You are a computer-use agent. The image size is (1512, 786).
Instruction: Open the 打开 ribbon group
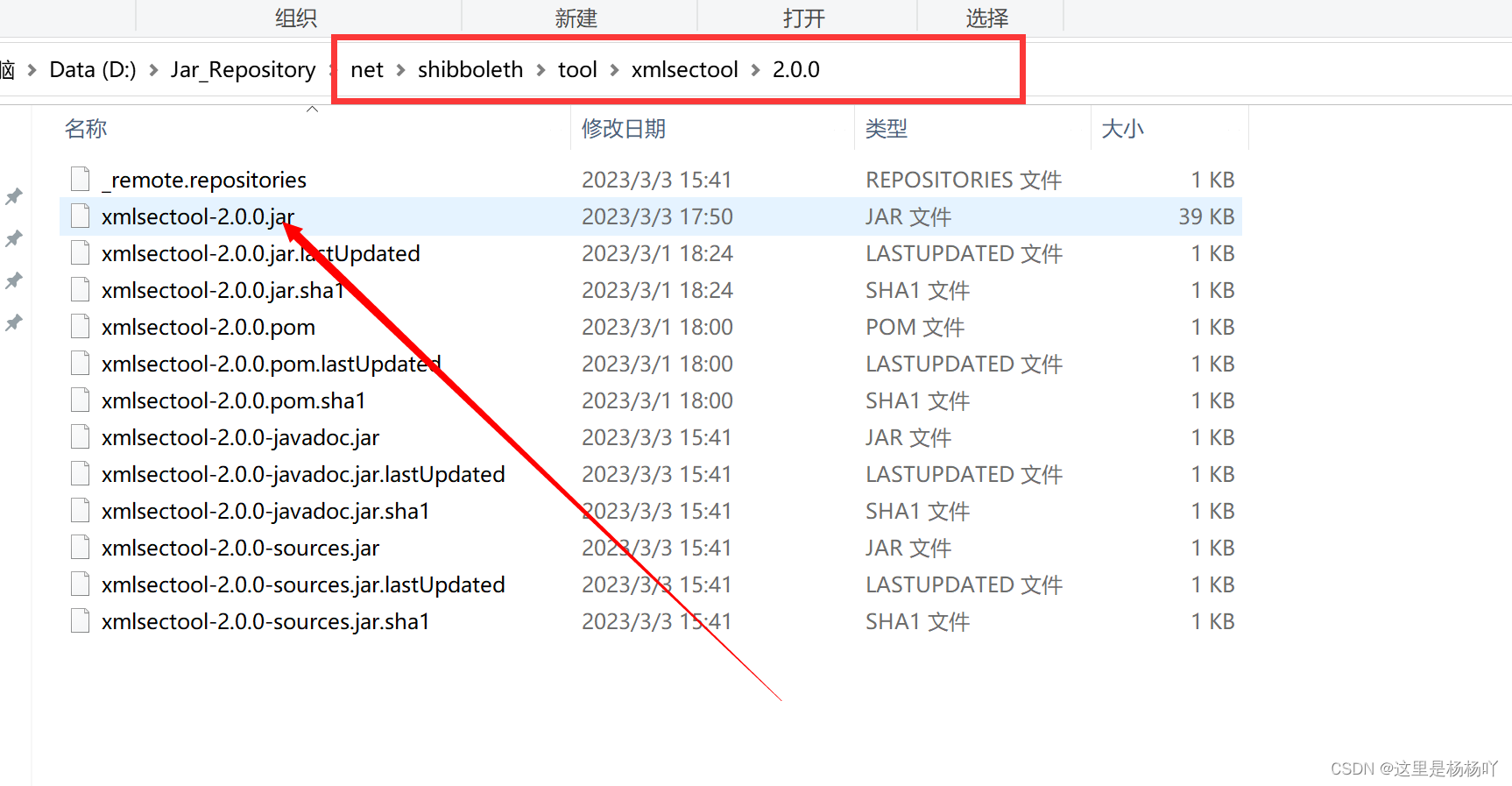click(x=804, y=18)
